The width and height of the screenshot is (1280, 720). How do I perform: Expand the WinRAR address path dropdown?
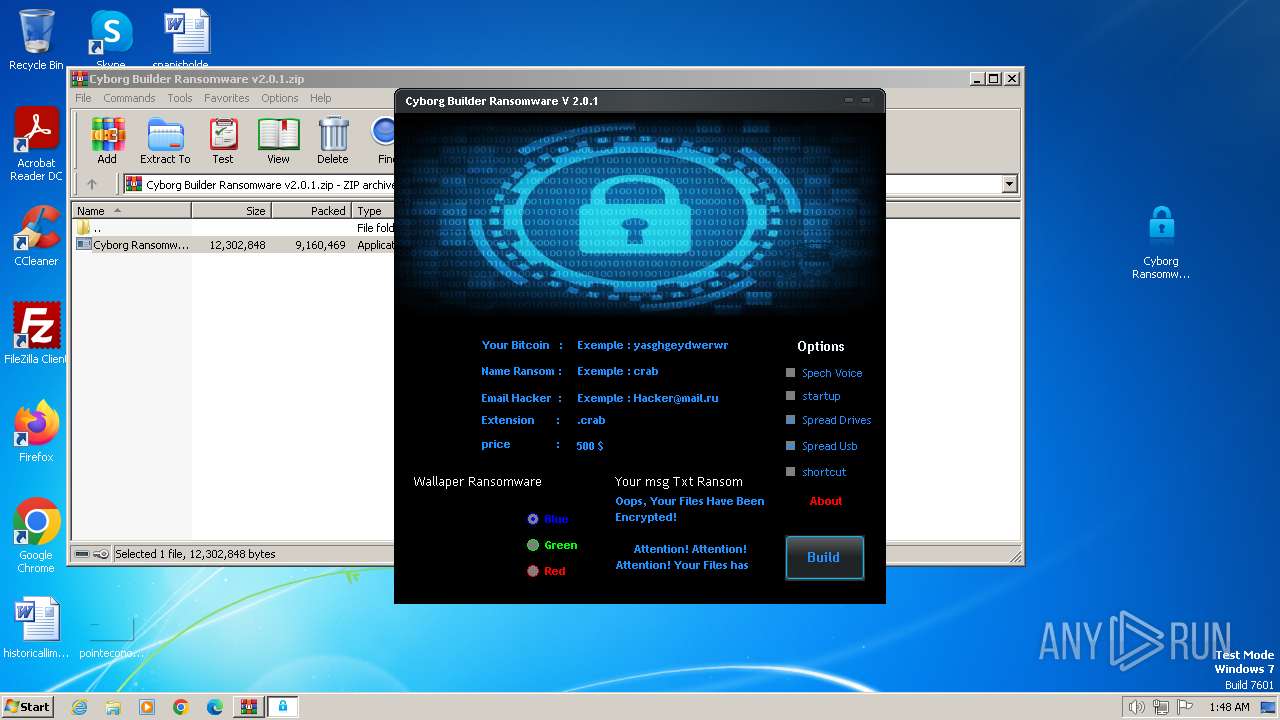point(1009,184)
